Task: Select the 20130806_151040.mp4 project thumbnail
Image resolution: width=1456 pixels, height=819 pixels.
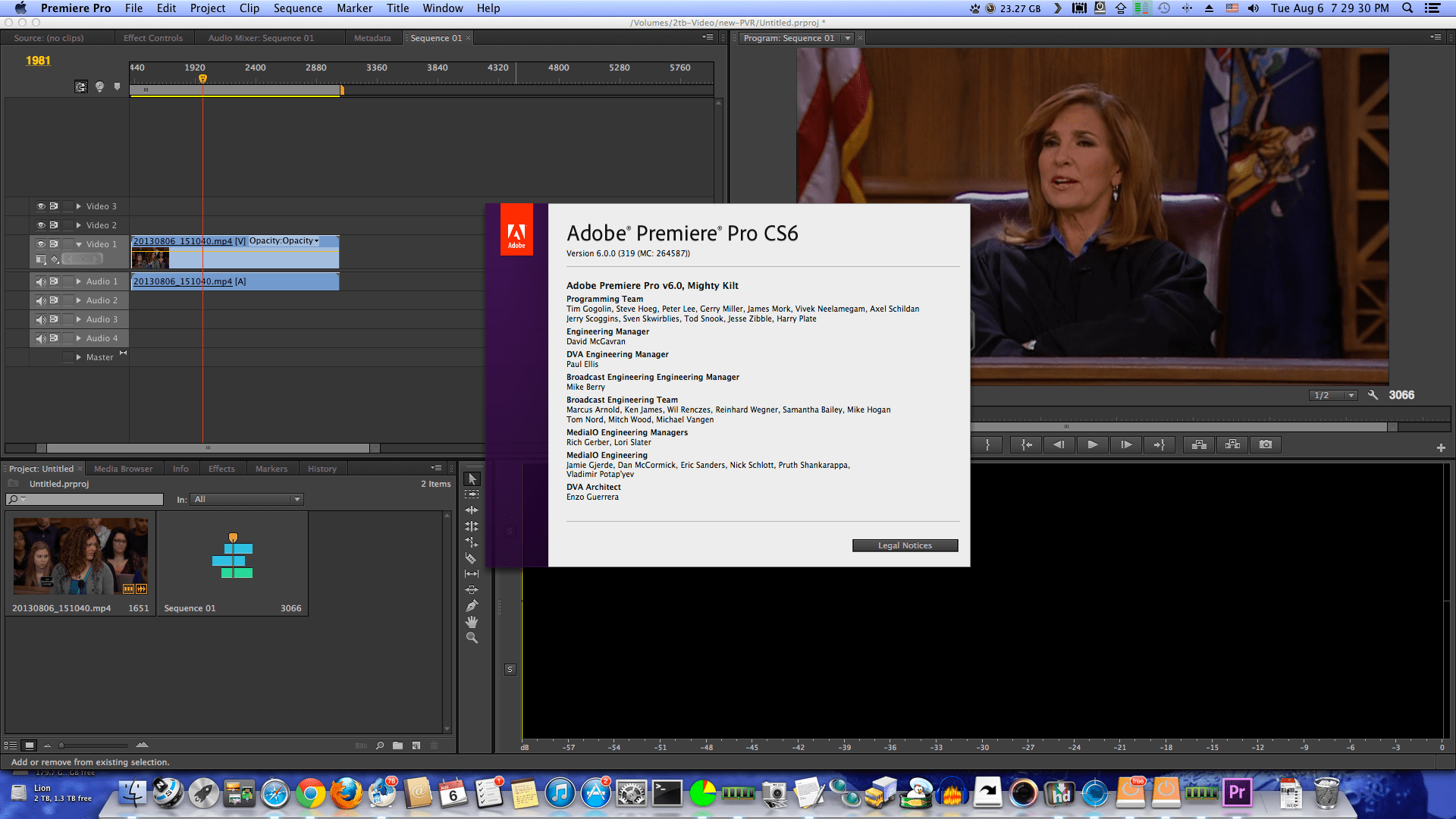Action: coord(81,556)
